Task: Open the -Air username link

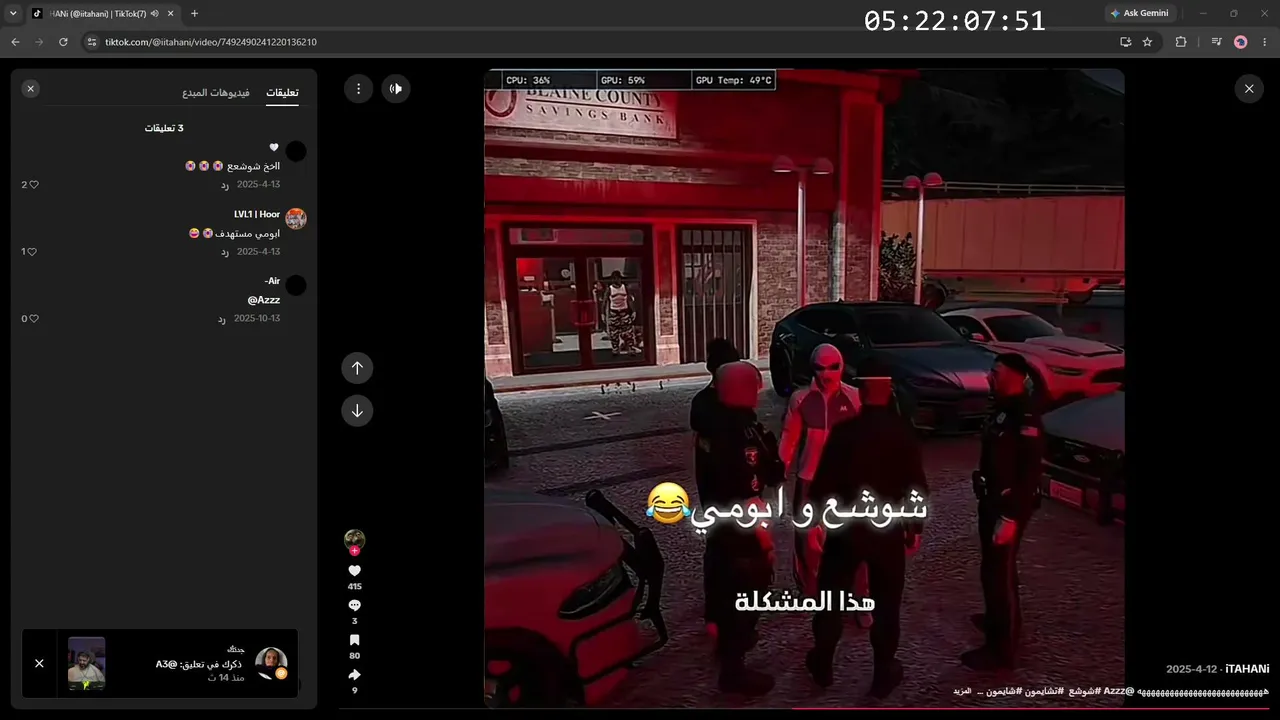Action: (272, 281)
